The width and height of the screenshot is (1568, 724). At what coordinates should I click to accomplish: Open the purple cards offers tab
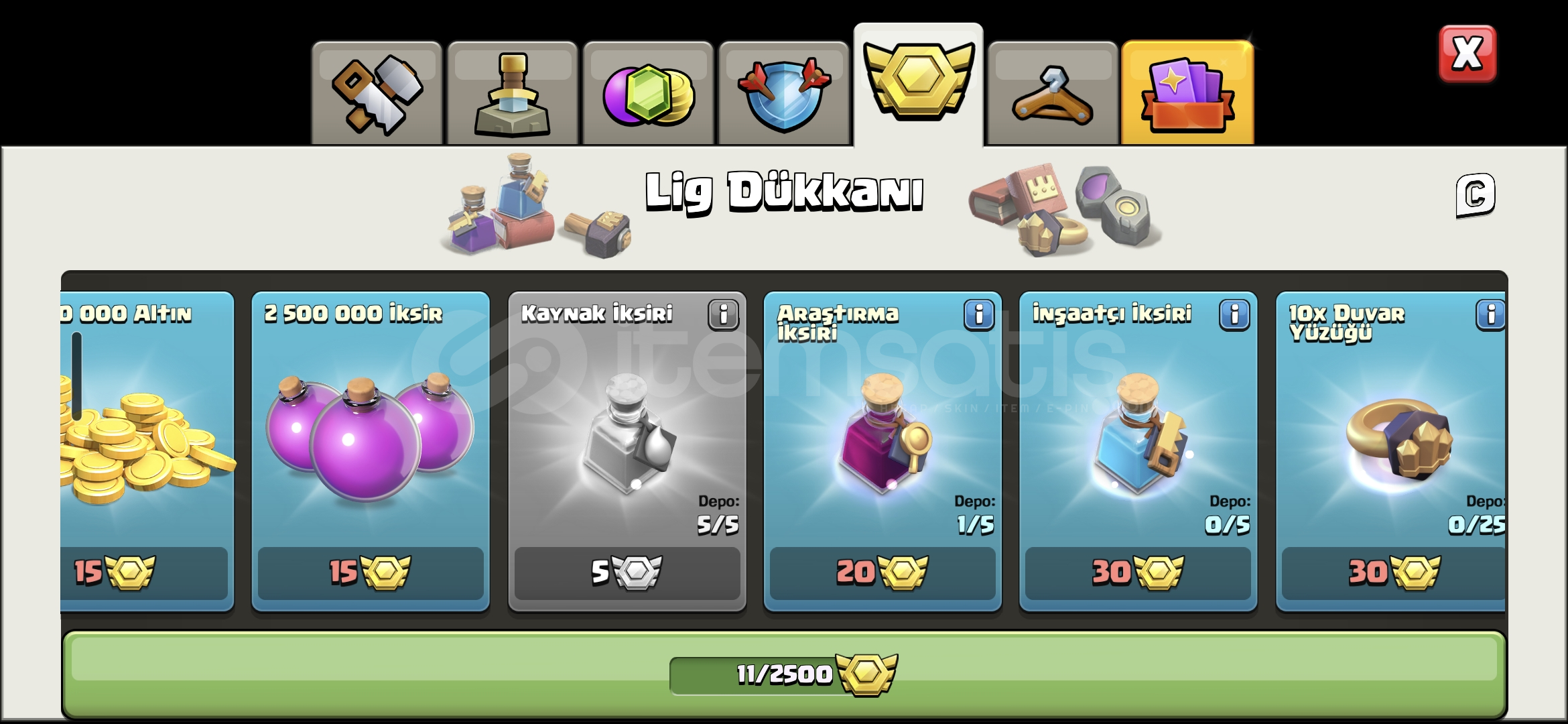tap(1187, 94)
